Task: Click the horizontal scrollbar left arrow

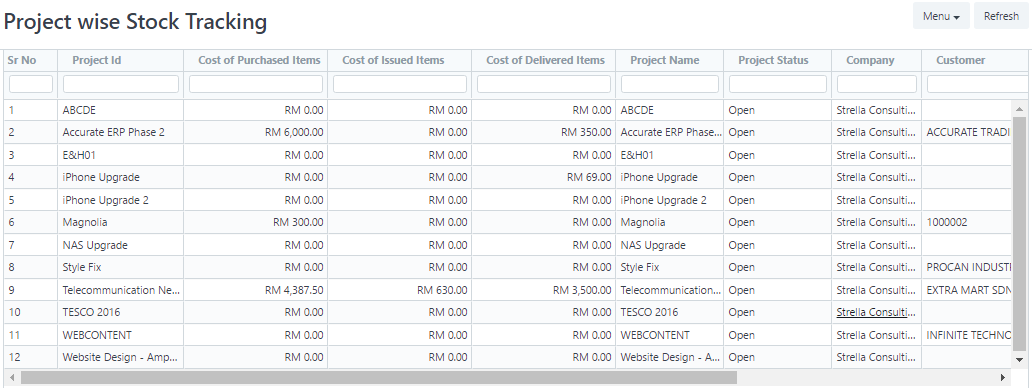Action: [x=11, y=377]
